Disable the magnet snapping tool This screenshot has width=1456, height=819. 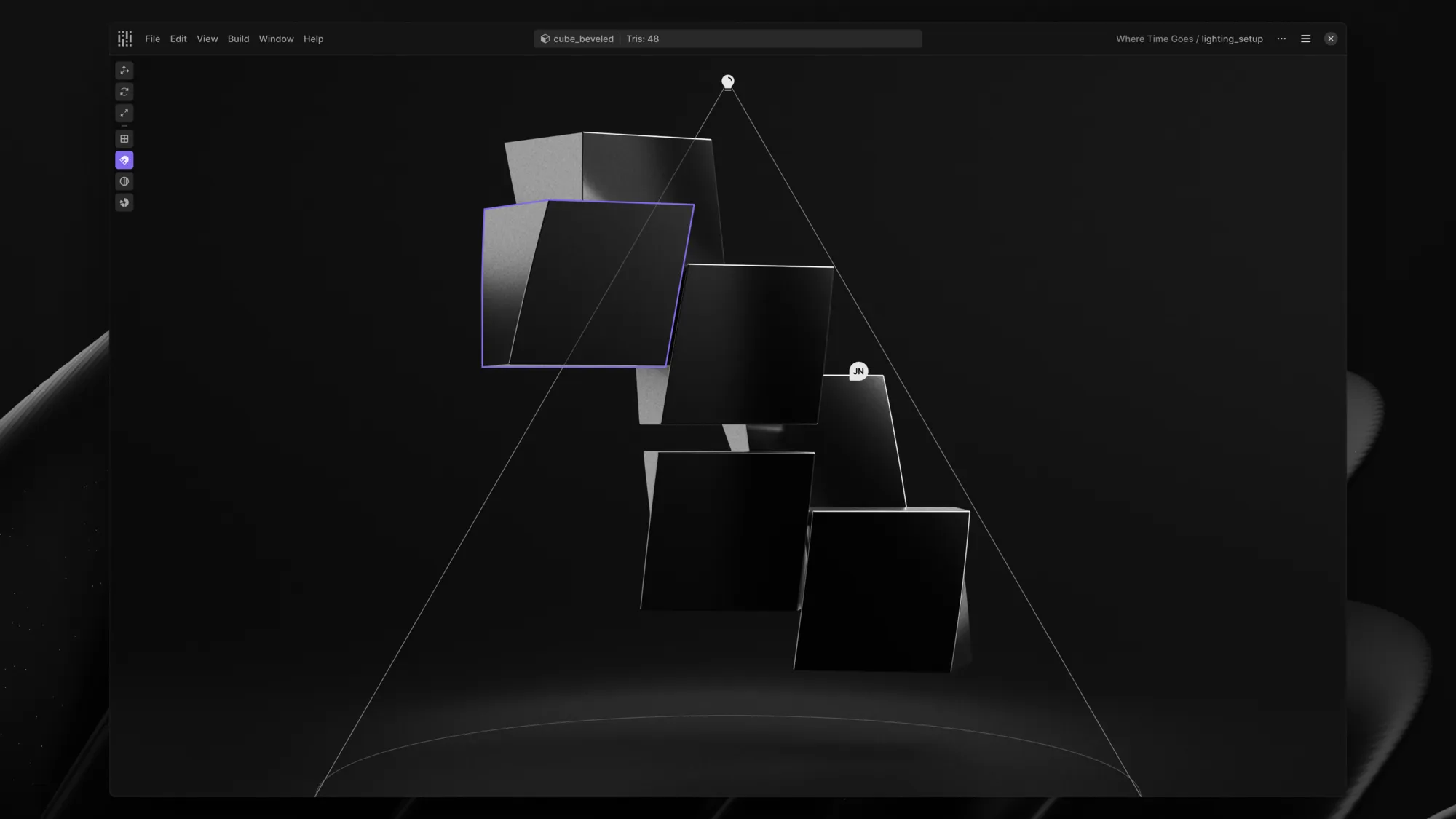[x=124, y=160]
